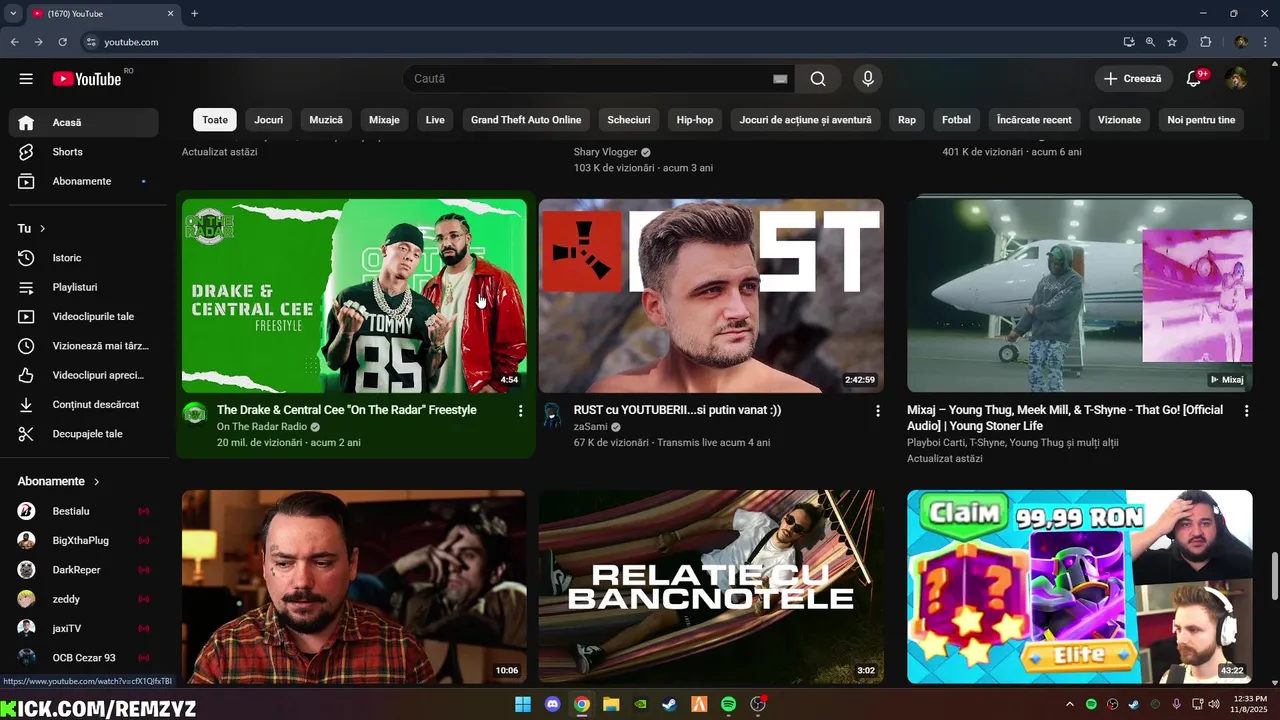The image size is (1280, 720).
Task: Open On The Radar Radio channel link
Action: point(262,427)
